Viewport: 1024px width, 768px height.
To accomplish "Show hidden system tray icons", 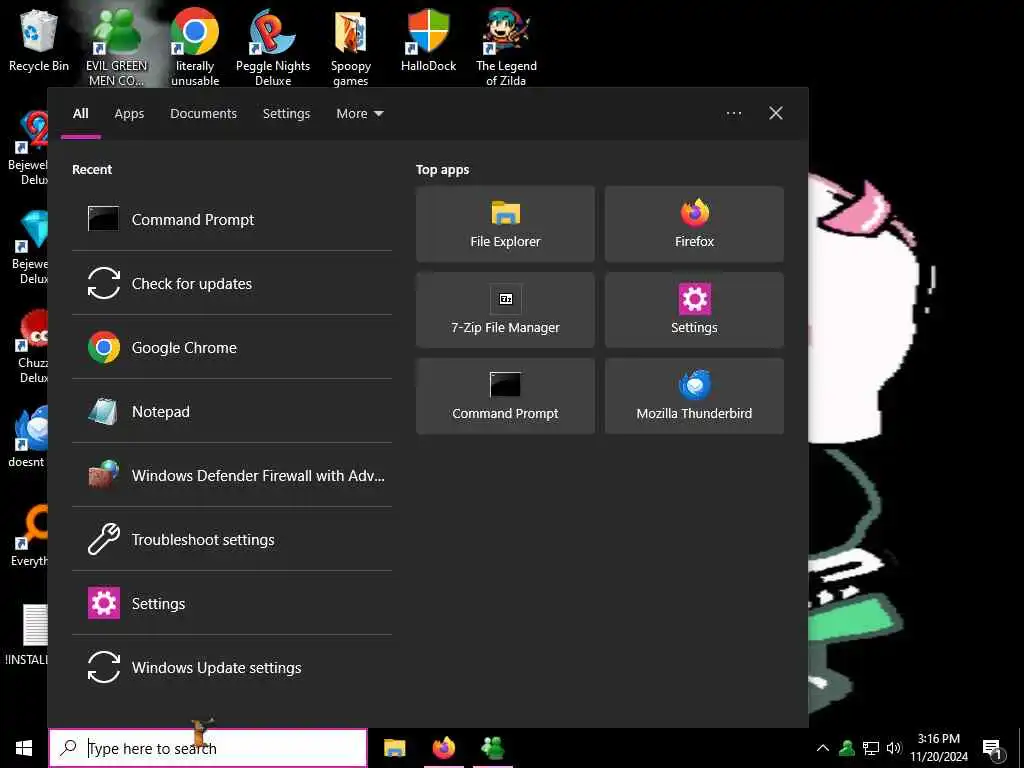I will (823, 748).
